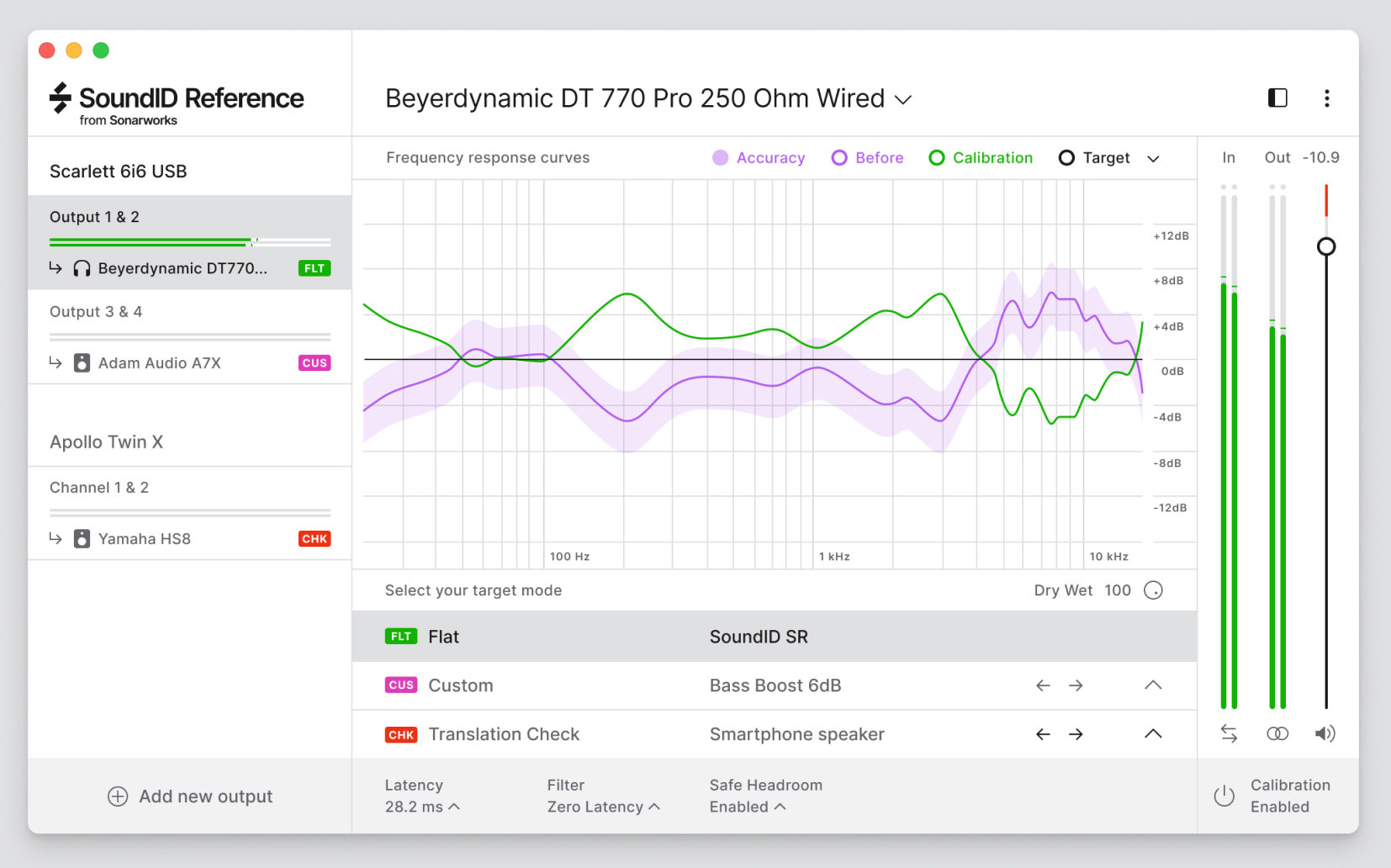Click the FLT badge on Beyerdynamic row
The width and height of the screenshot is (1391, 868).
(x=315, y=268)
